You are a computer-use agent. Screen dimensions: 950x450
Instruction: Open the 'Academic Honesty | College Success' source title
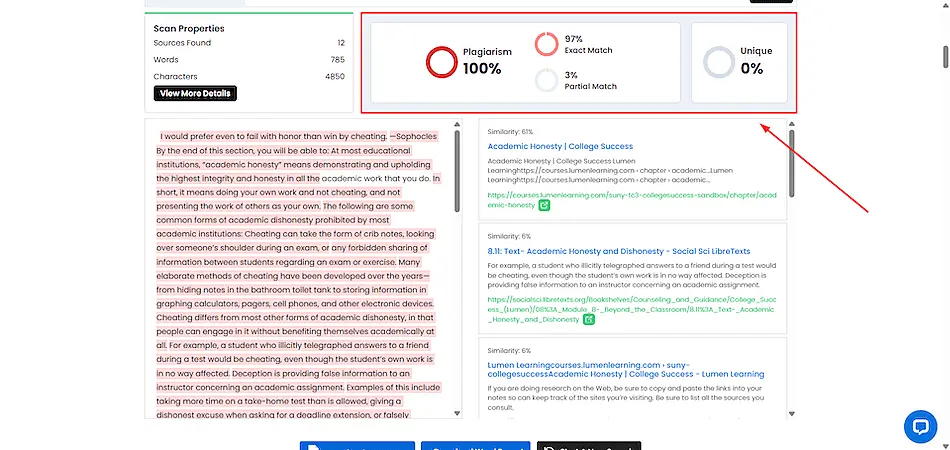560,146
